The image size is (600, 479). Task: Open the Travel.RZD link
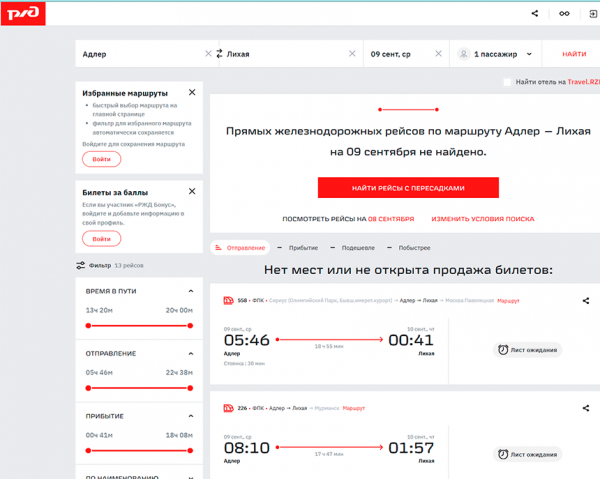coord(583,82)
